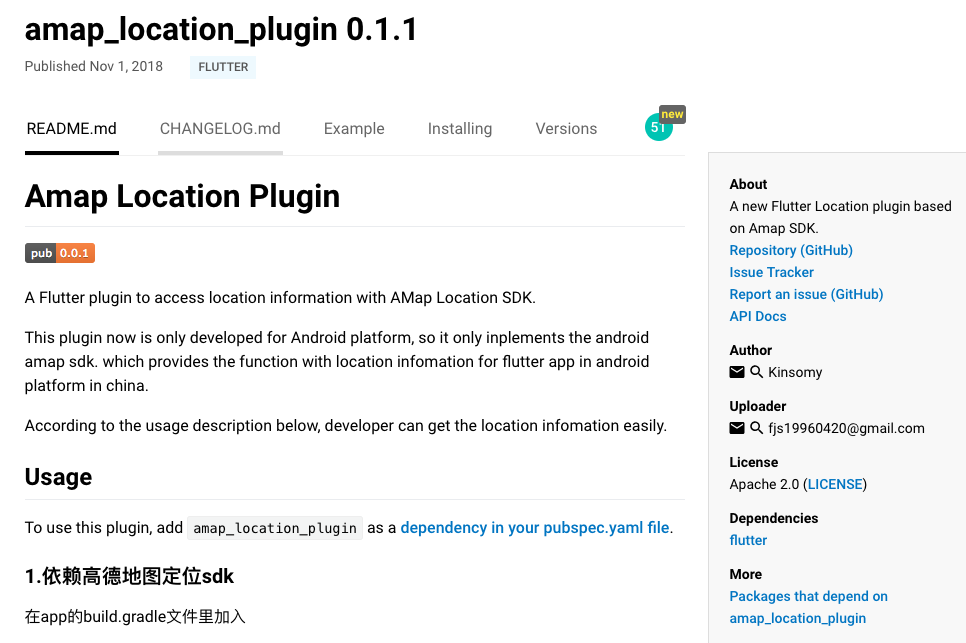966x643 pixels.
Task: Click the email icon next to fjs19960420@gmail.com
Action: pyautogui.click(x=737, y=428)
